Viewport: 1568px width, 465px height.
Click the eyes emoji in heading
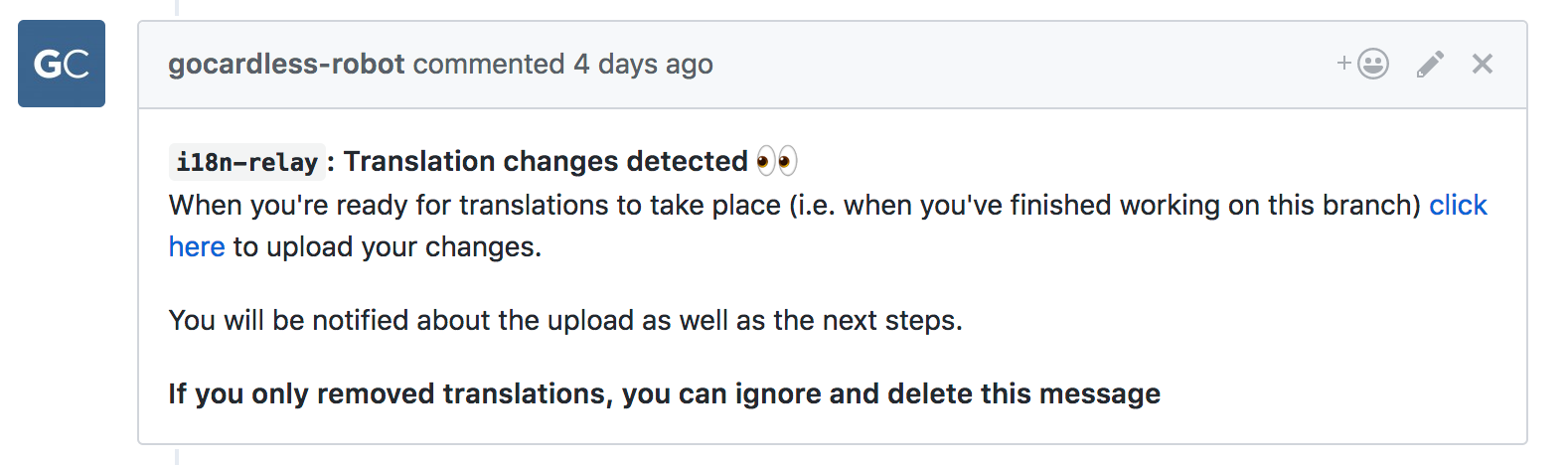pos(776,161)
